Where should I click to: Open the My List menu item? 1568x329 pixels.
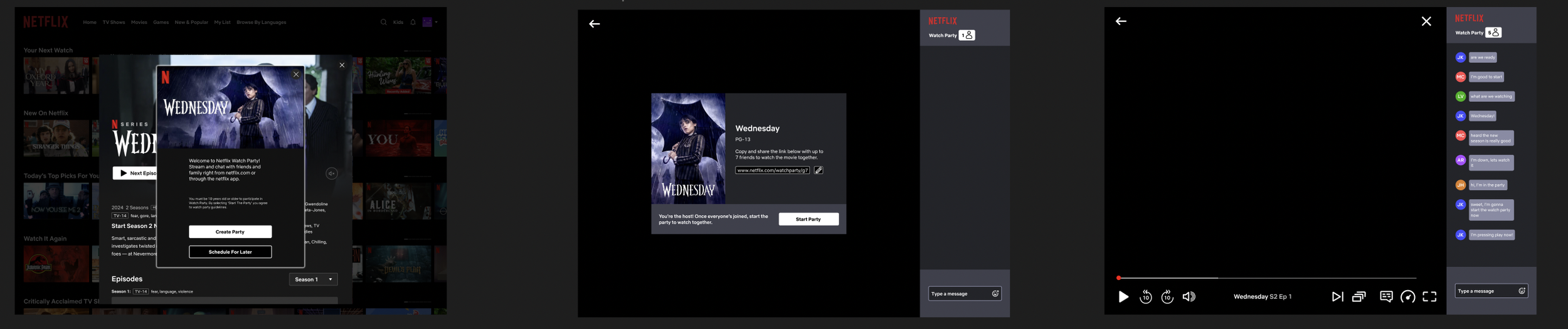pos(222,22)
